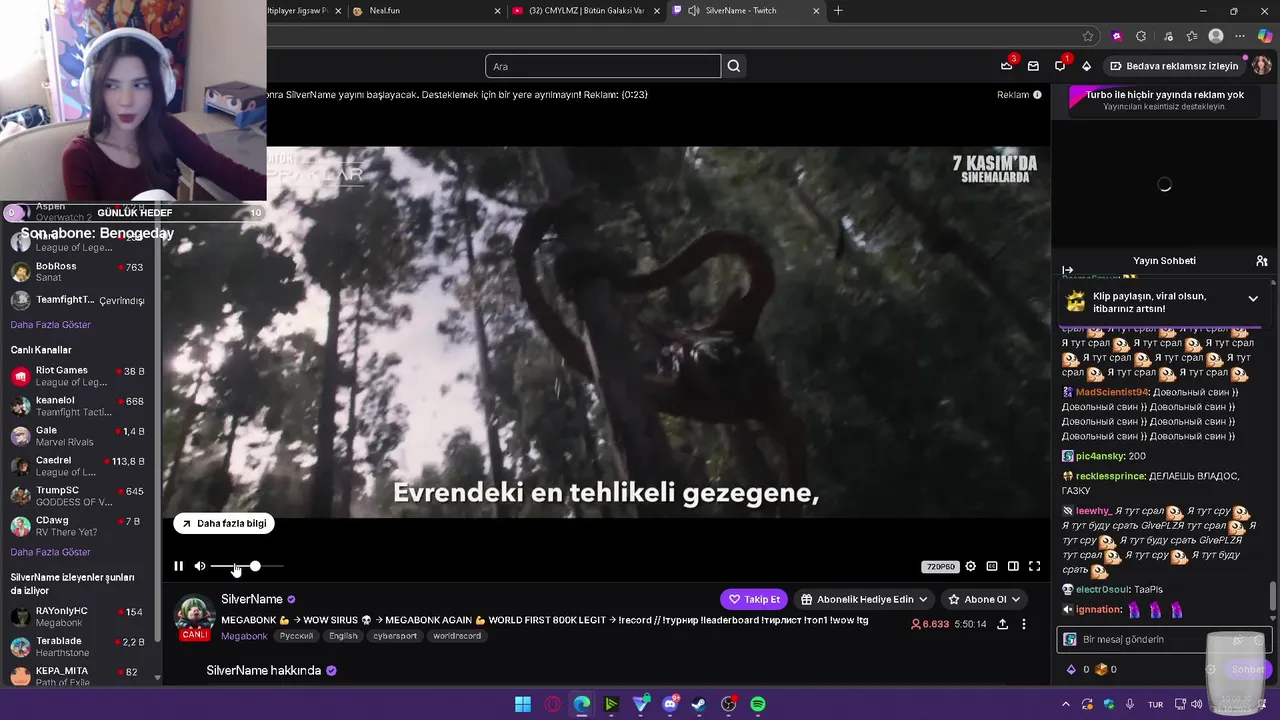Toggle theatre mode in the player
Screen dimensions: 1280x720
tap(1013, 566)
